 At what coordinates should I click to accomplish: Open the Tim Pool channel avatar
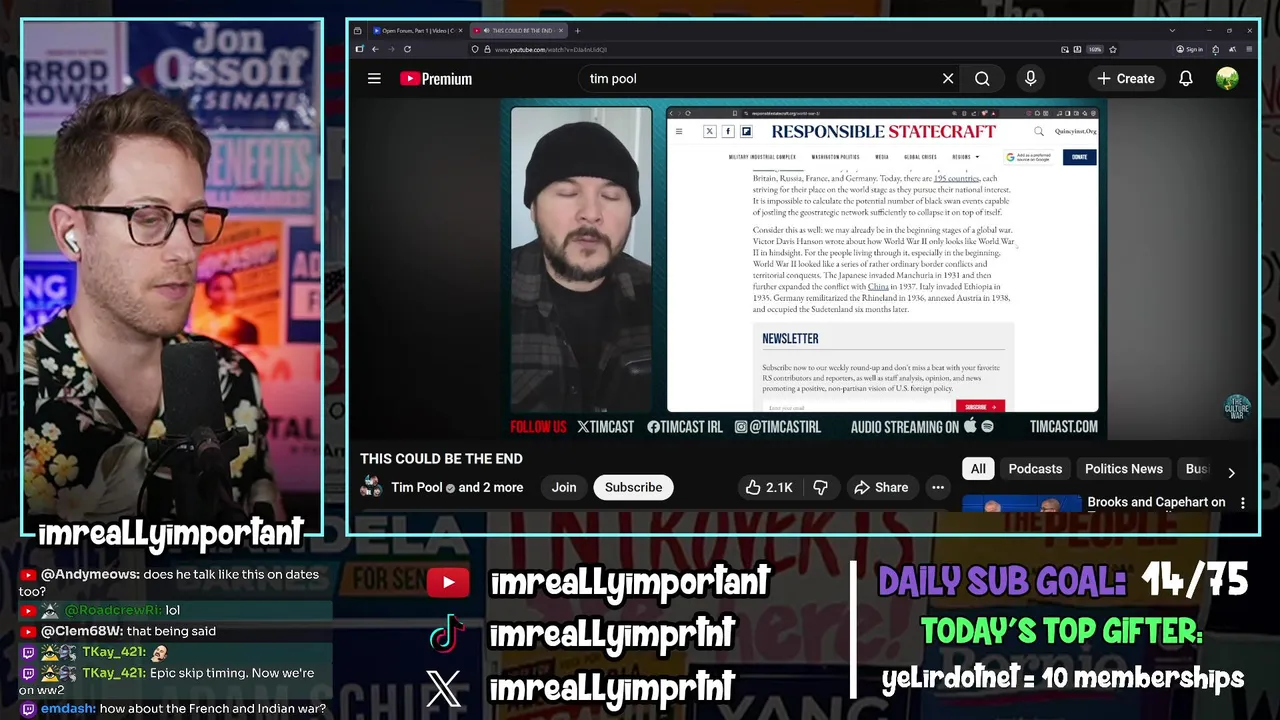click(371, 487)
